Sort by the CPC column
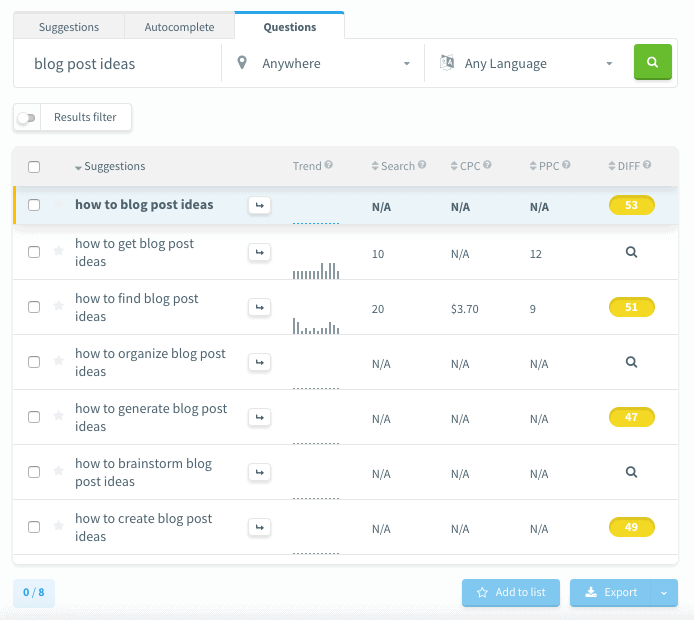This screenshot has width=694, height=620. tap(465, 166)
